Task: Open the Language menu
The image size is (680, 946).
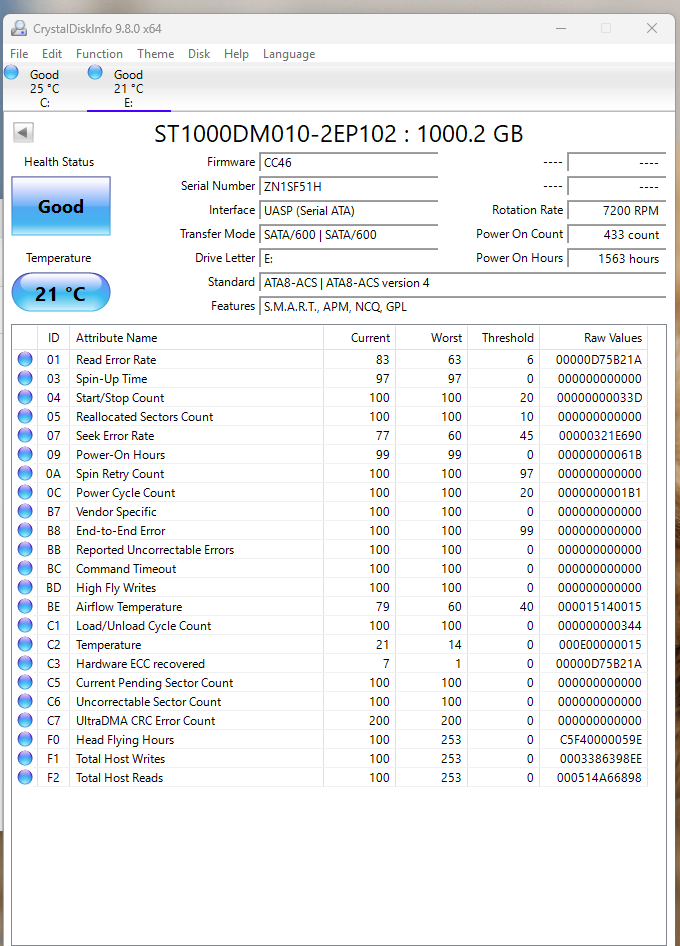Action: pos(289,54)
